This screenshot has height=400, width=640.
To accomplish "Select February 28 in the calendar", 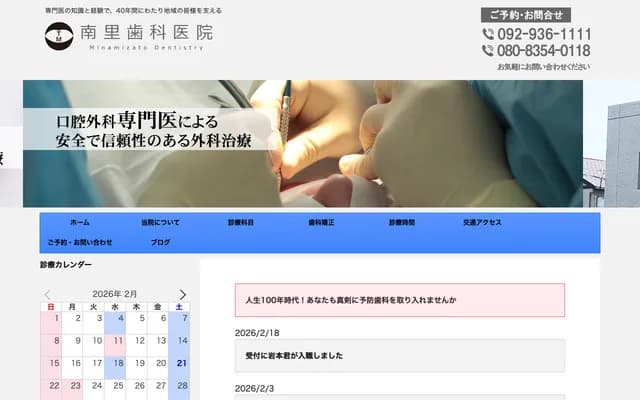I will click(179, 390).
